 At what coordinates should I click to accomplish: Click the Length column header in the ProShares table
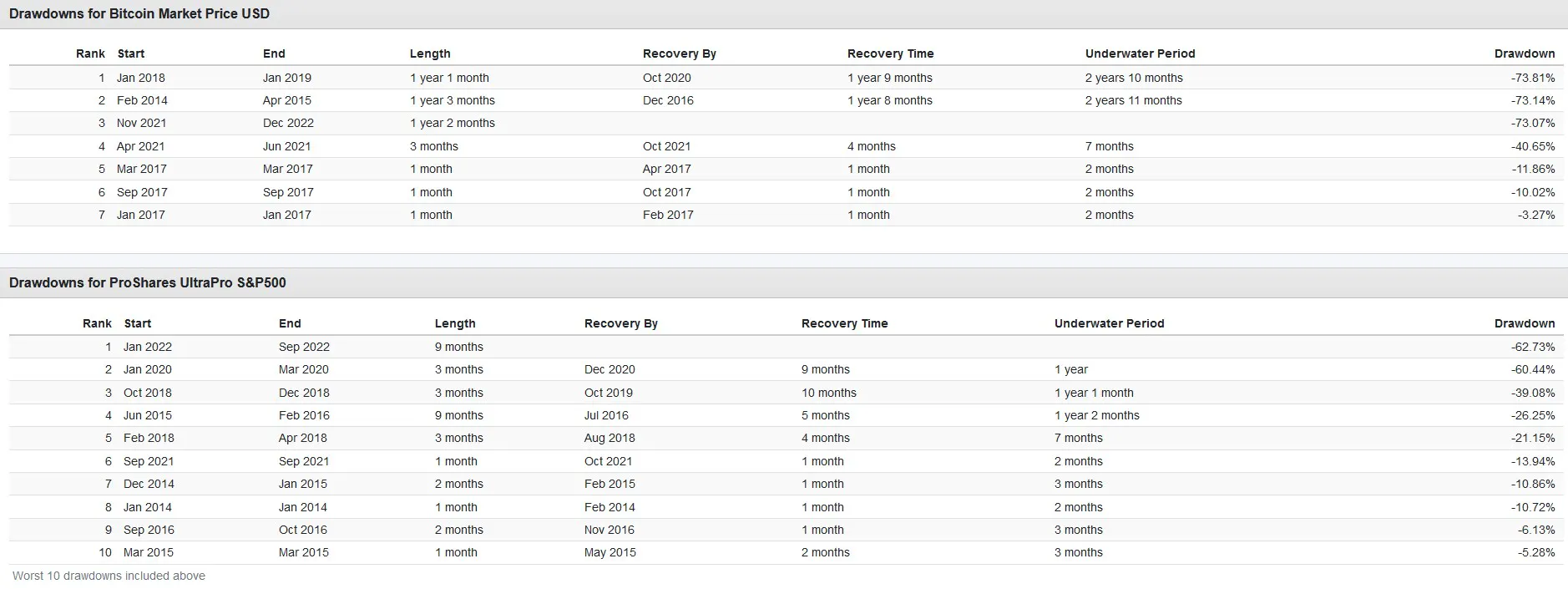(x=454, y=323)
